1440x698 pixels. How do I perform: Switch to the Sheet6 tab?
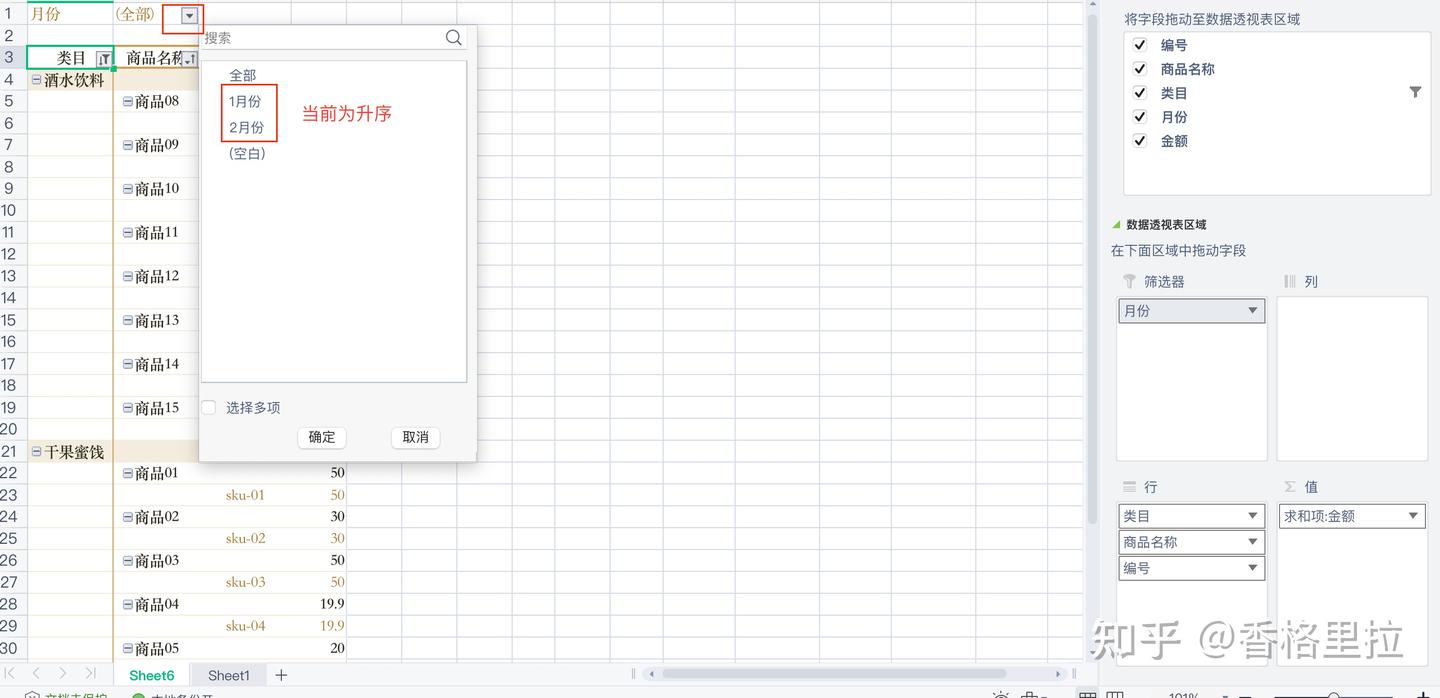click(x=152, y=675)
